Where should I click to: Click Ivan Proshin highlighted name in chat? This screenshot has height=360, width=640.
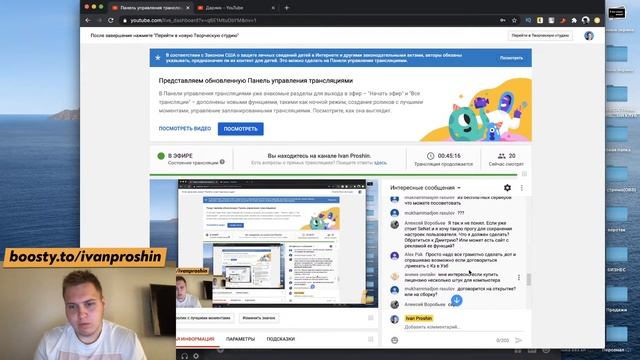pos(418,318)
